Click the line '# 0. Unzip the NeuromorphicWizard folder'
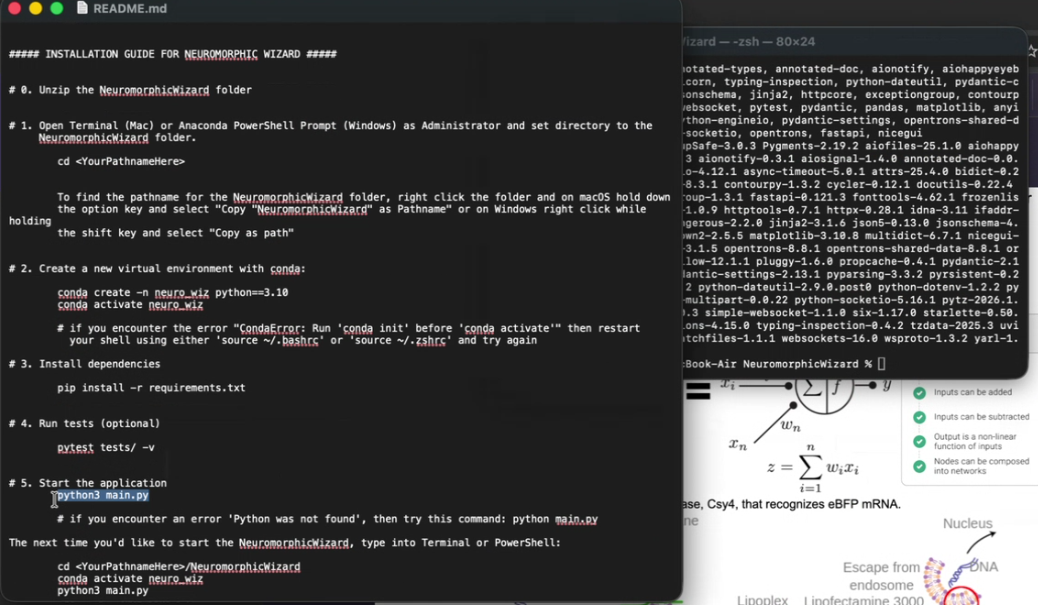 point(130,90)
